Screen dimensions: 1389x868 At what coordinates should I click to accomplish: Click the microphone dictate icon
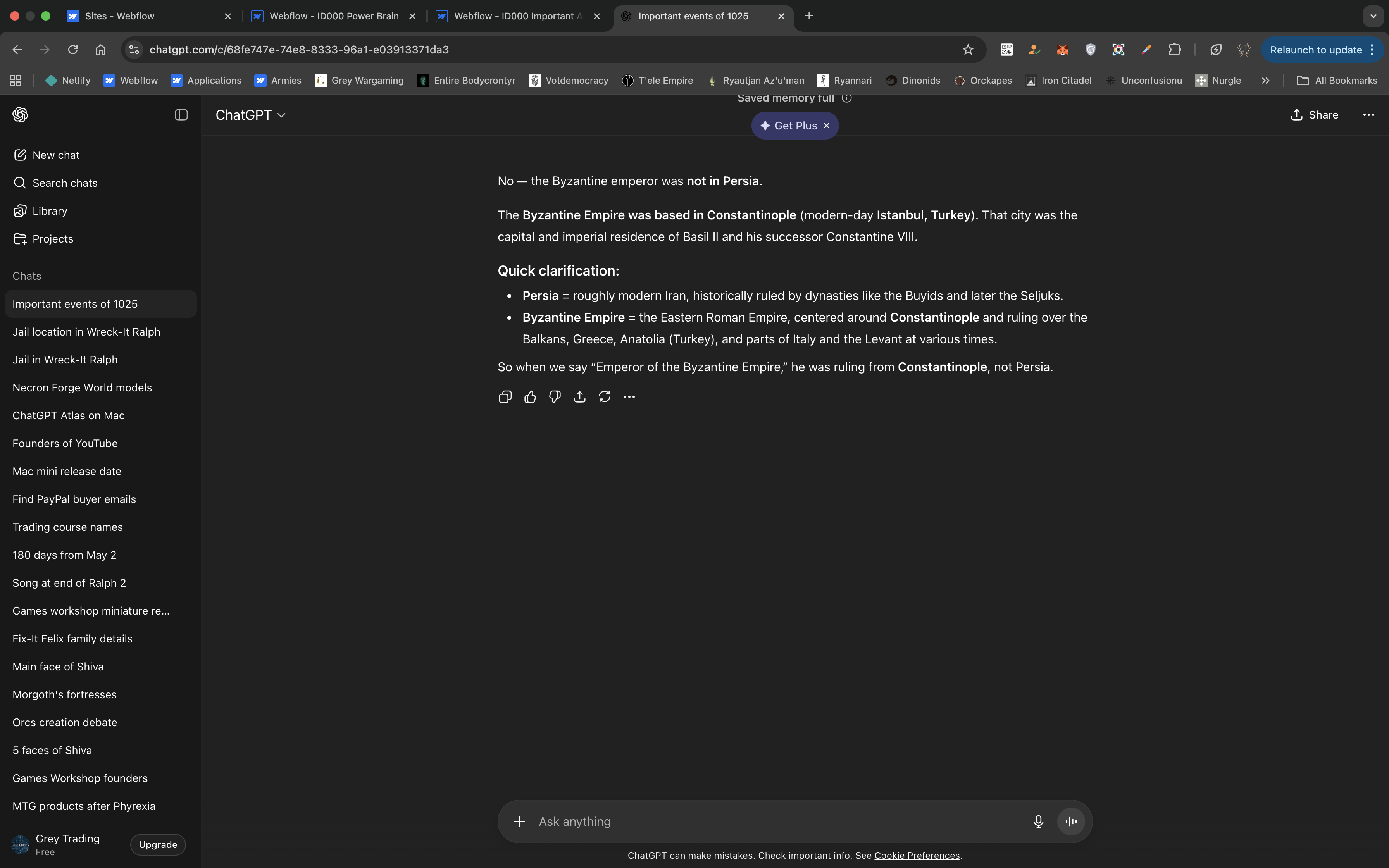tap(1038, 821)
